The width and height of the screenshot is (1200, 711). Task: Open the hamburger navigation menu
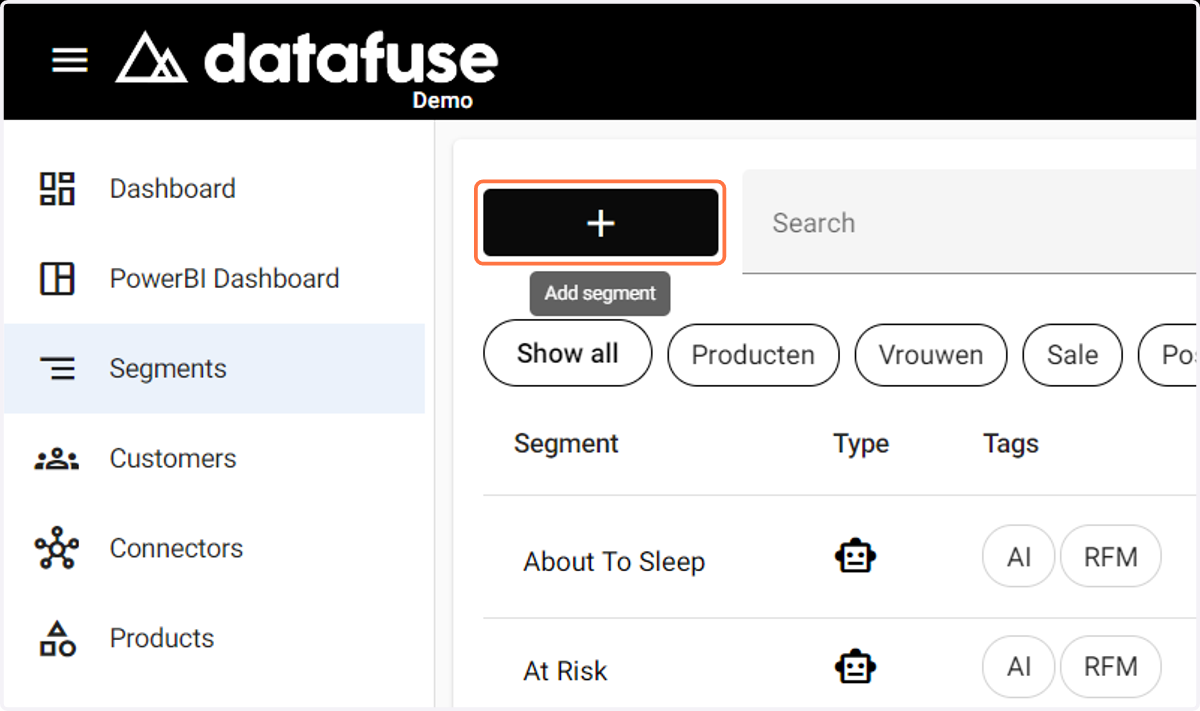click(70, 60)
